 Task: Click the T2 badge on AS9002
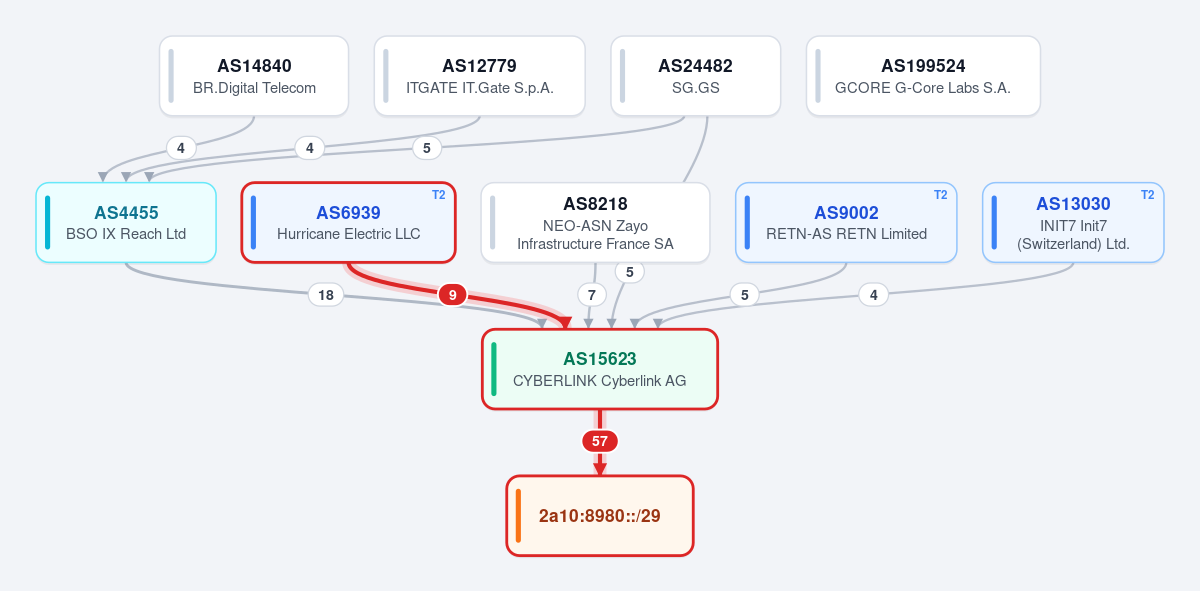click(940, 195)
